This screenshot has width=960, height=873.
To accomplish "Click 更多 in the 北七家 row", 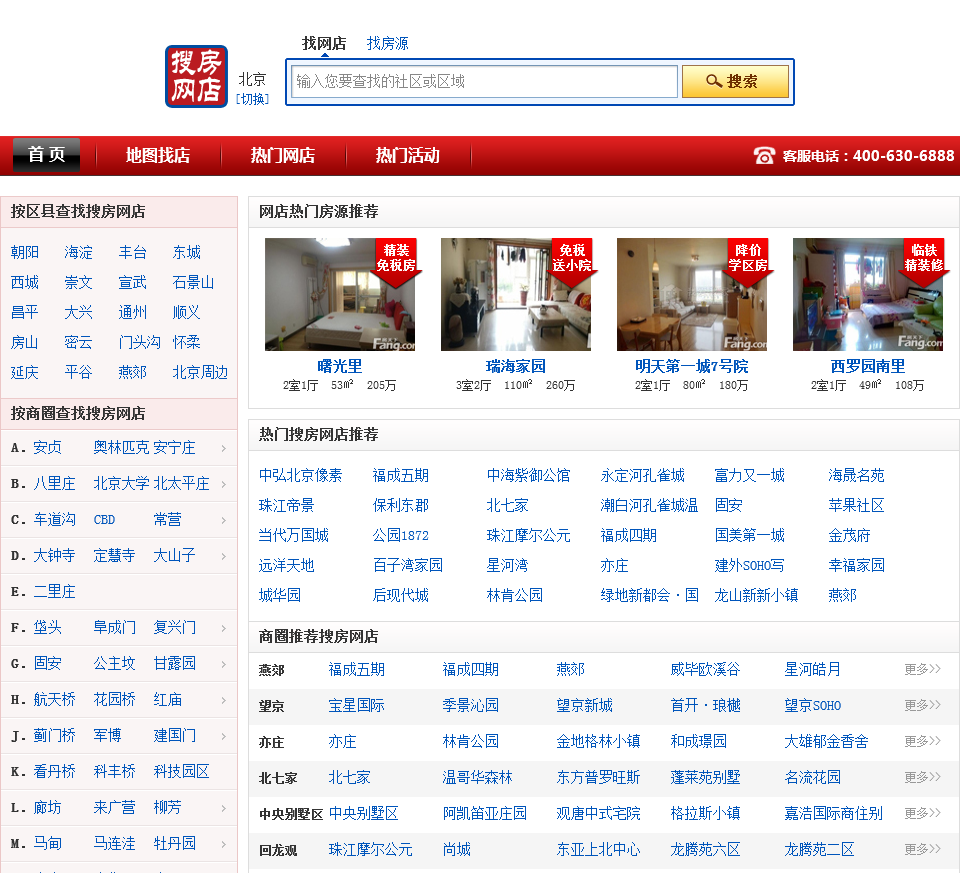I will point(922,777).
